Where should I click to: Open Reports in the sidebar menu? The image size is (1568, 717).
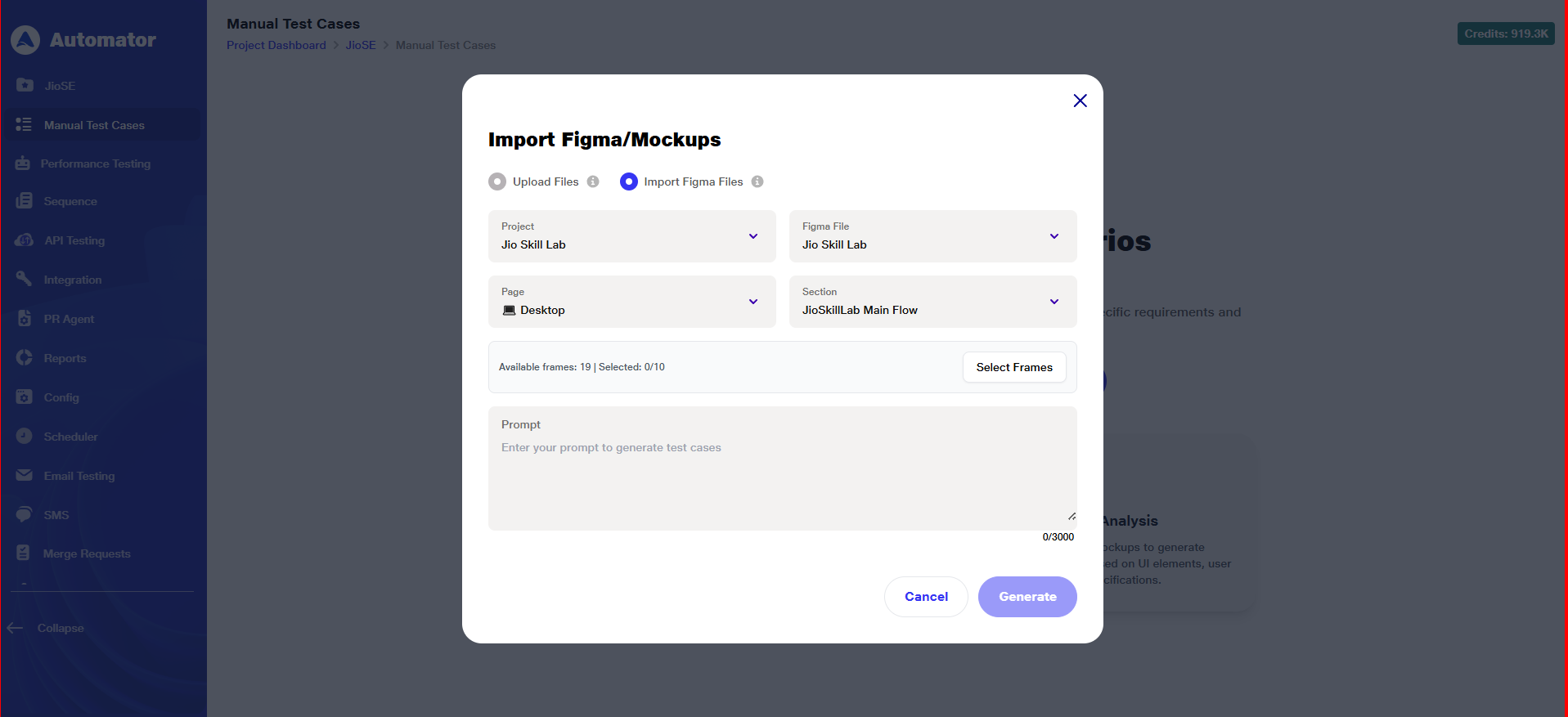coord(65,358)
